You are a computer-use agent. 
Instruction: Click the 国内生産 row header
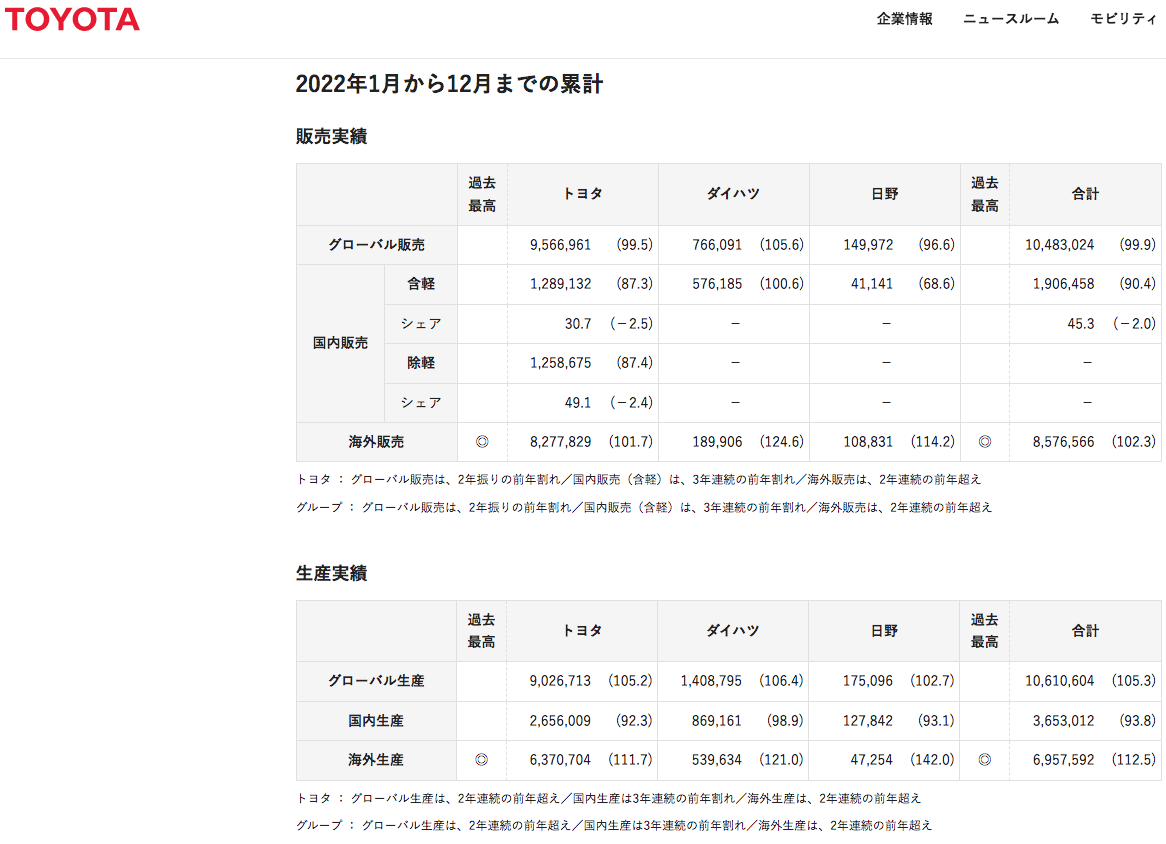click(377, 721)
